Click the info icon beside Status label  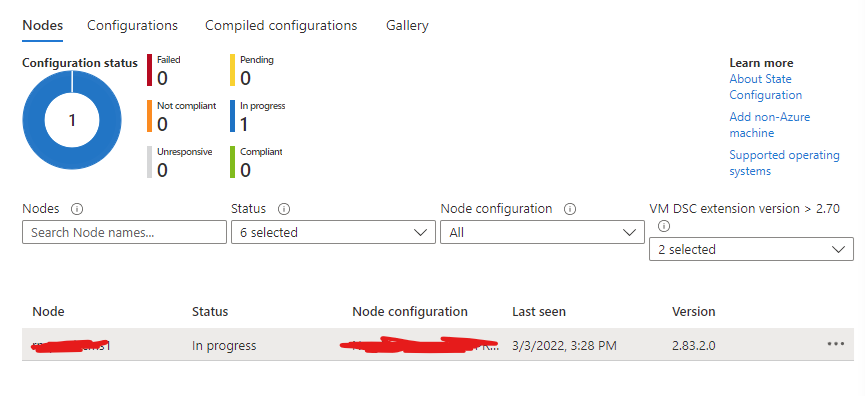(x=284, y=209)
